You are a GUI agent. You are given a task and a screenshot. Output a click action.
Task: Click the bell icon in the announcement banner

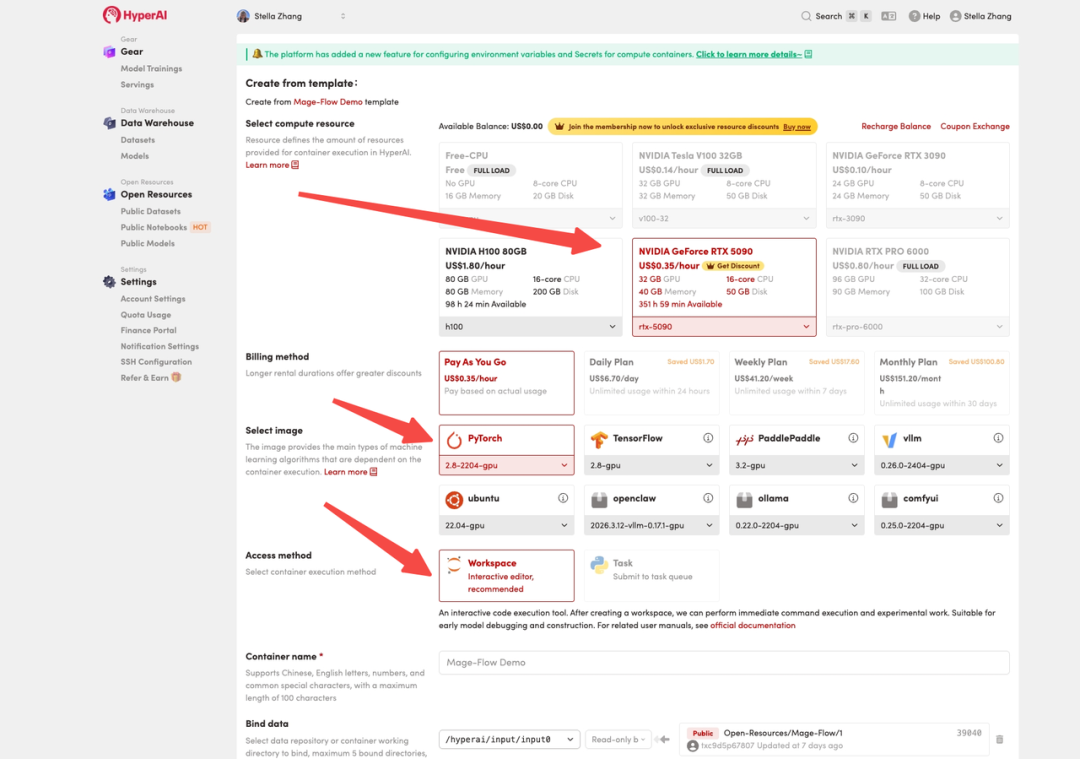click(x=257, y=54)
